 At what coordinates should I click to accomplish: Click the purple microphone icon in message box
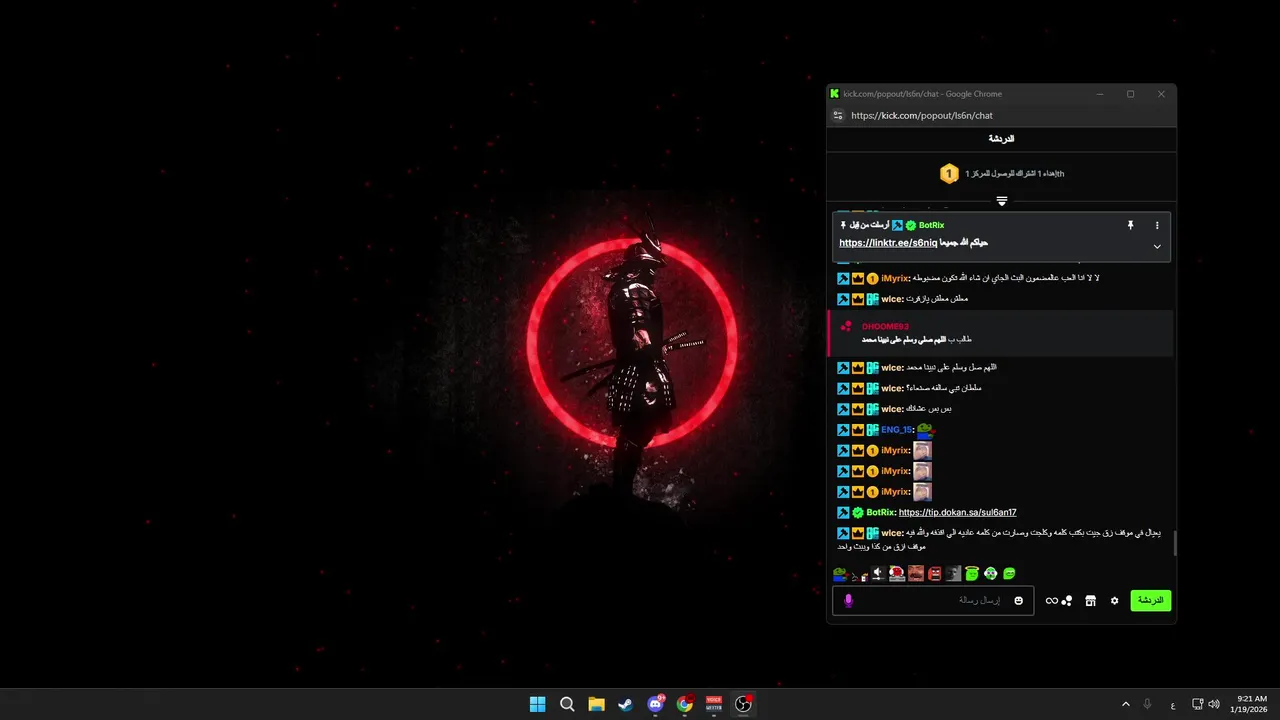pyautogui.click(x=848, y=600)
